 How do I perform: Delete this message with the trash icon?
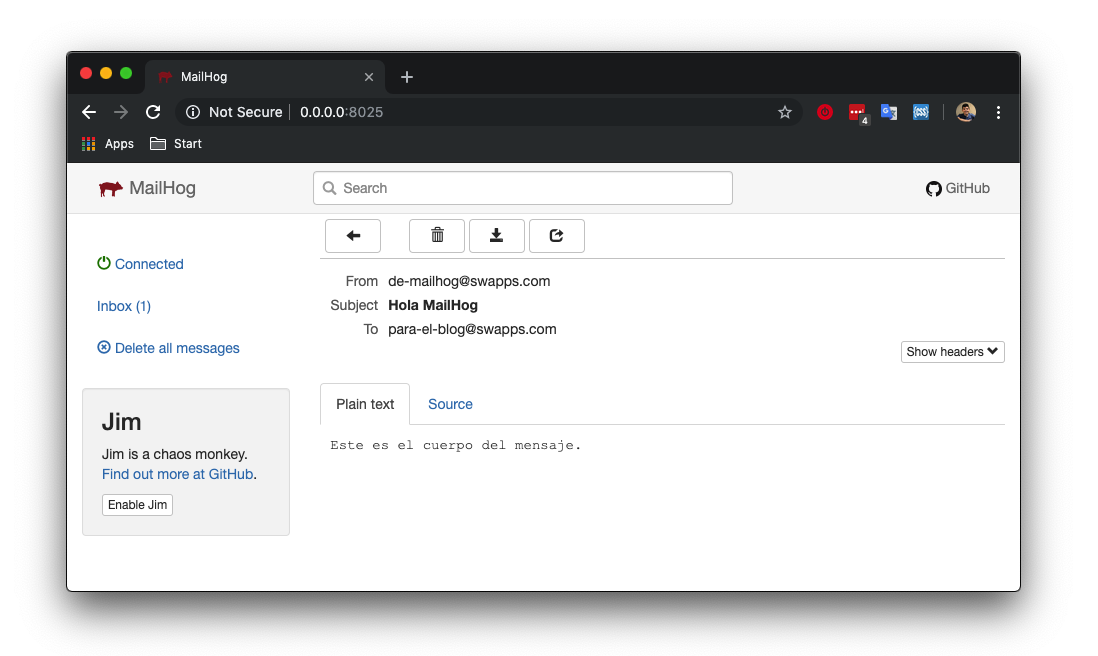pyautogui.click(x=437, y=236)
